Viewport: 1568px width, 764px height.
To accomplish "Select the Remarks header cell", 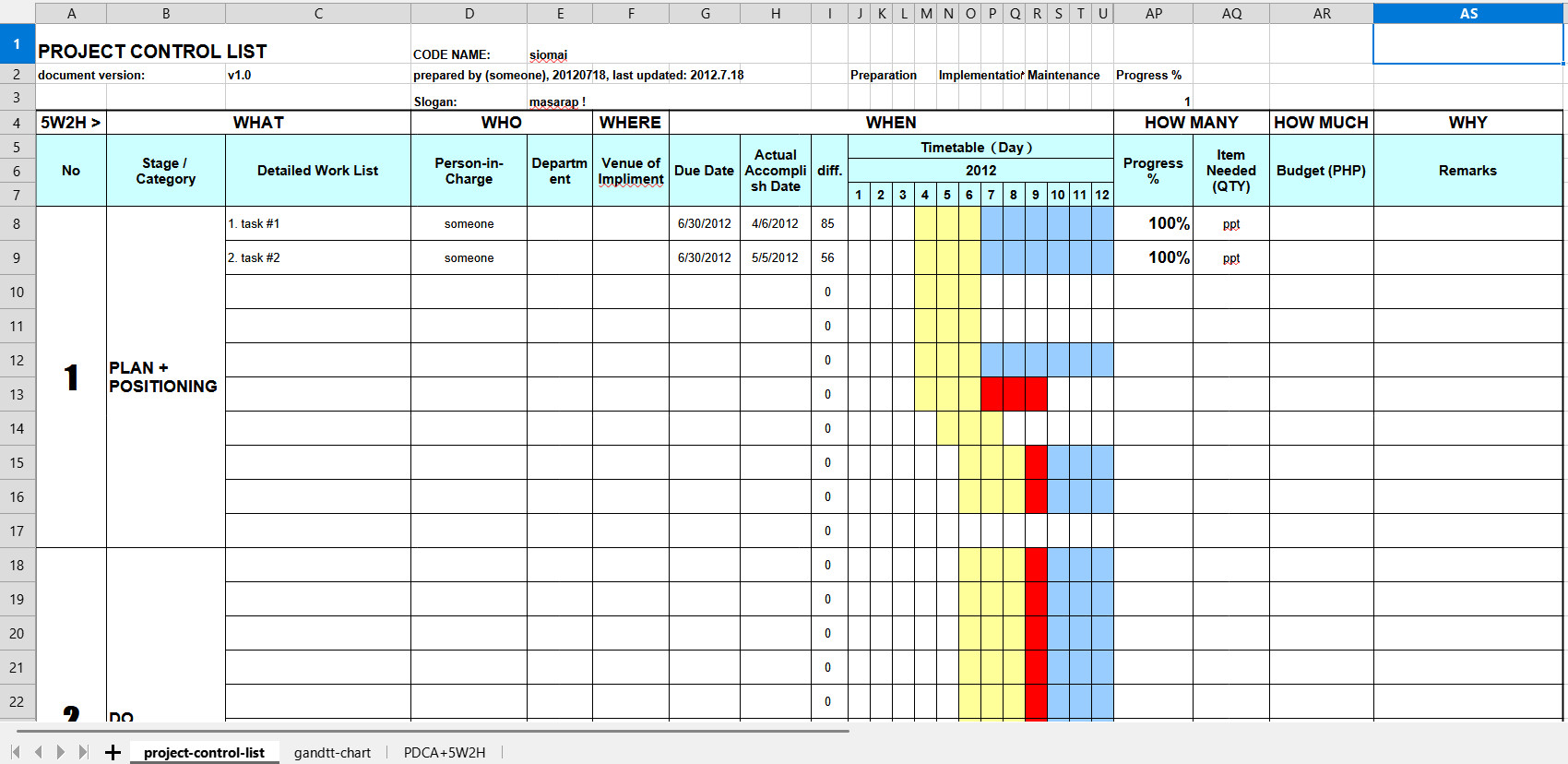I will [1467, 171].
